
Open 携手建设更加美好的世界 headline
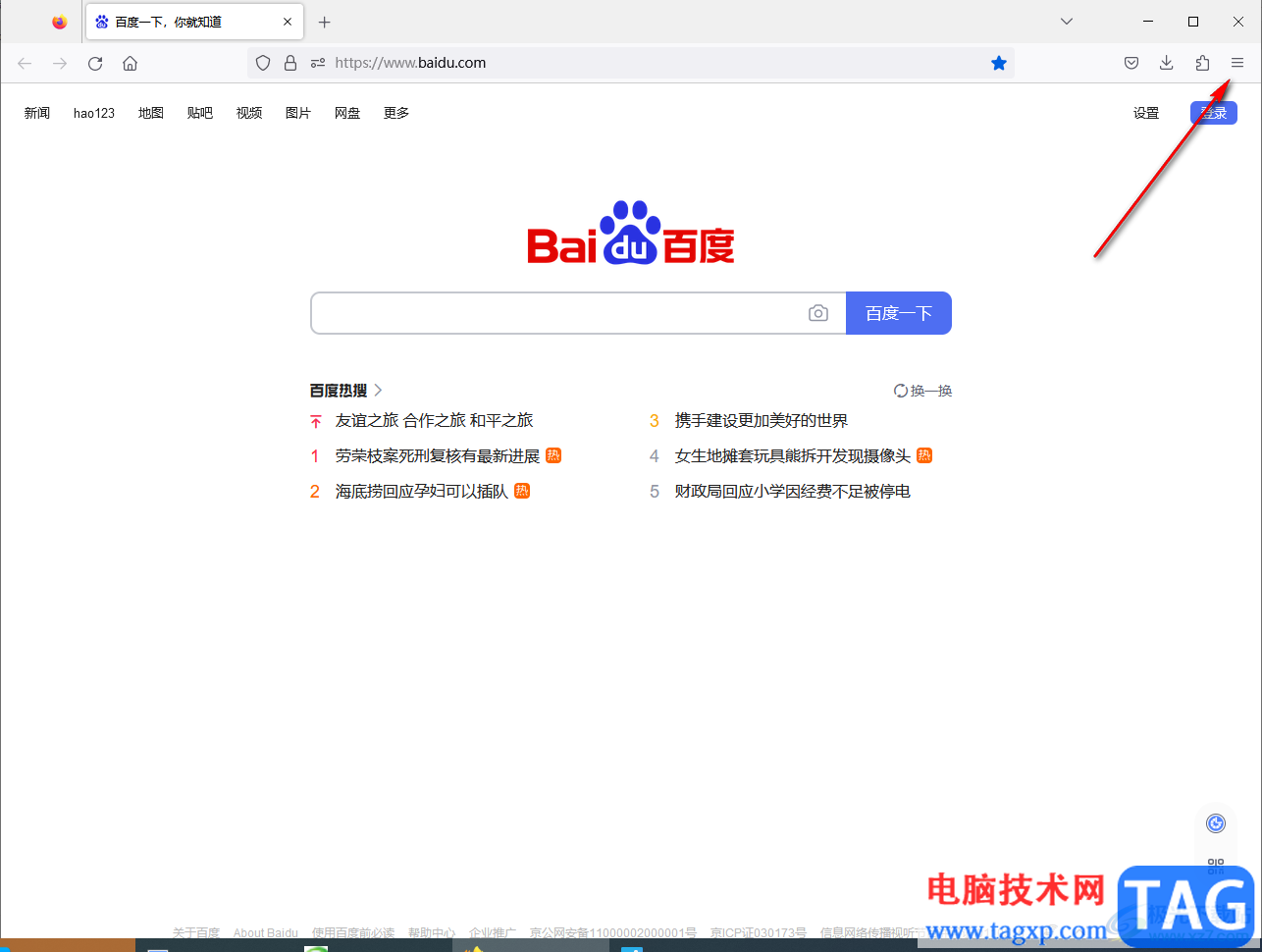coord(762,420)
